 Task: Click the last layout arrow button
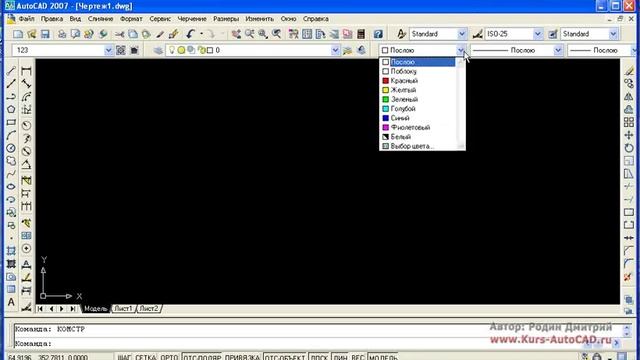click(x=73, y=309)
